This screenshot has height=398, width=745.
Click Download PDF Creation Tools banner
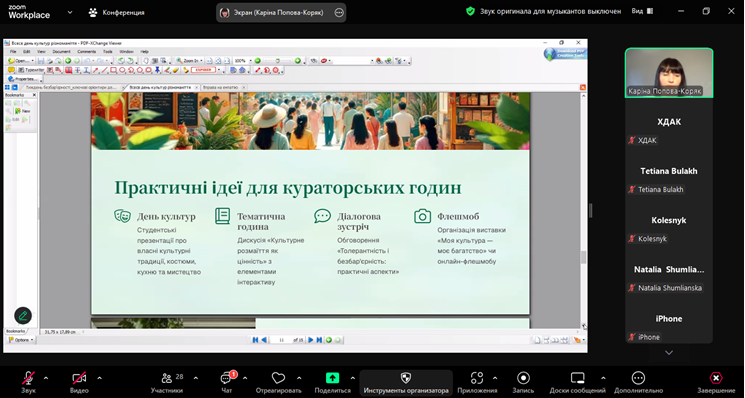(565, 54)
